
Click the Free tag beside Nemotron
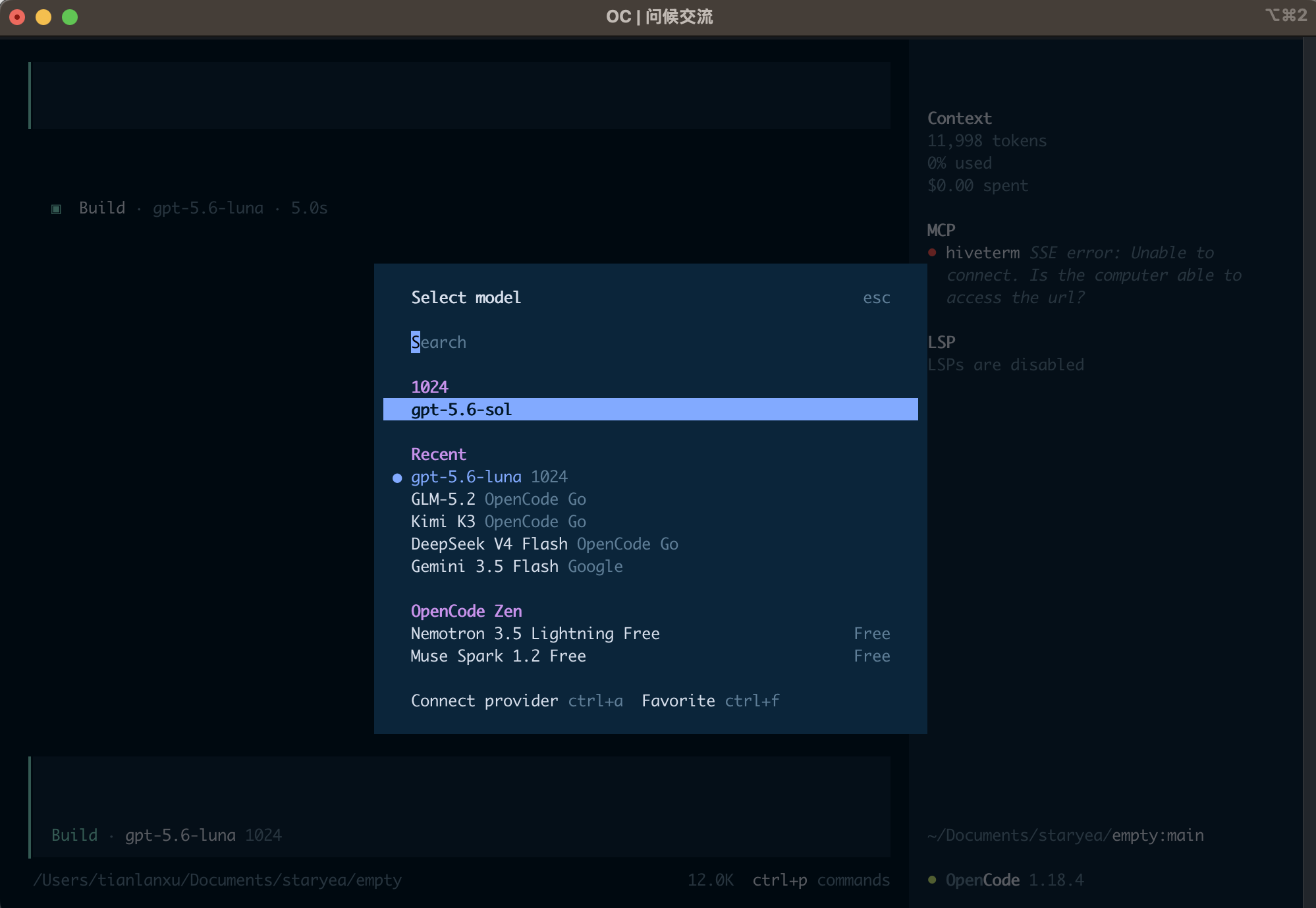[872, 633]
